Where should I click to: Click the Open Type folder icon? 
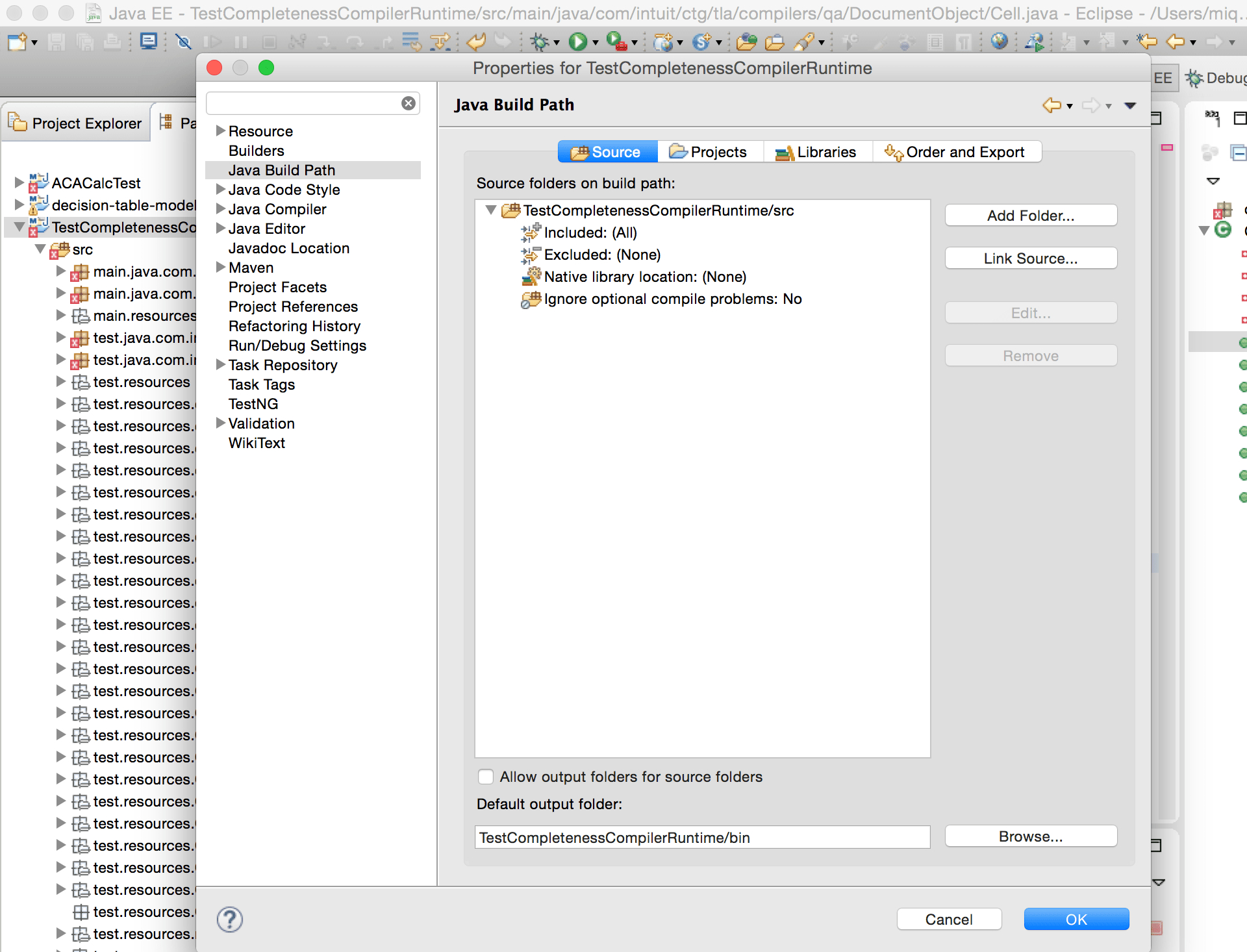[x=746, y=42]
